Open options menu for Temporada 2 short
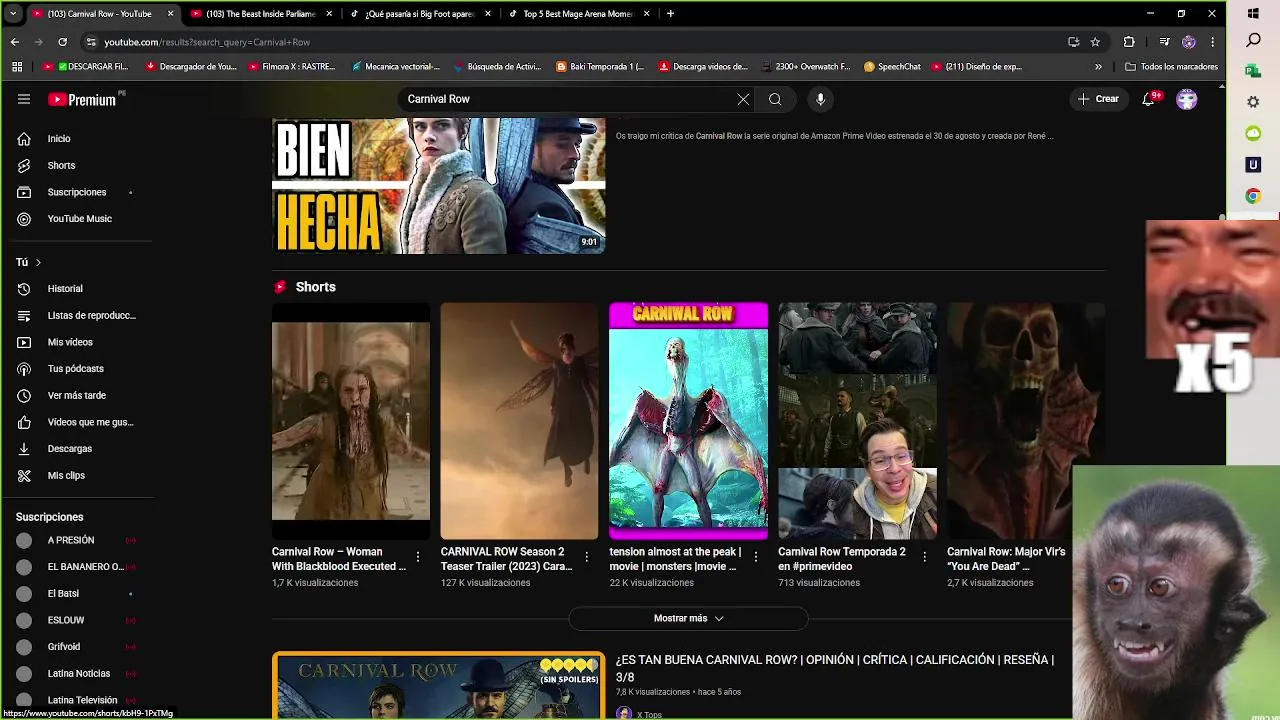 point(925,557)
